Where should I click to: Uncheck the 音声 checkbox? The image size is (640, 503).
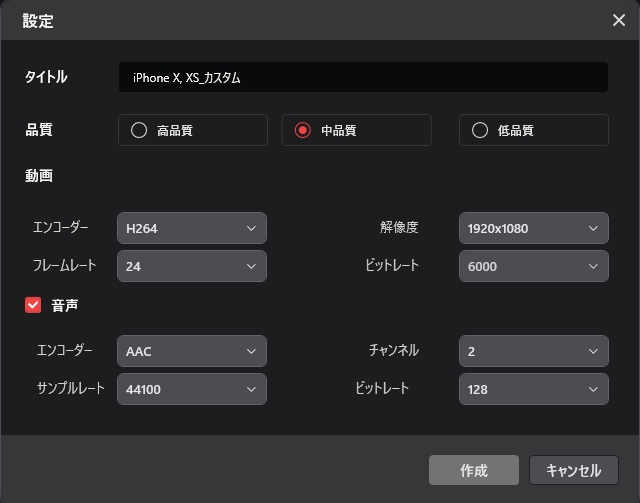(x=33, y=305)
